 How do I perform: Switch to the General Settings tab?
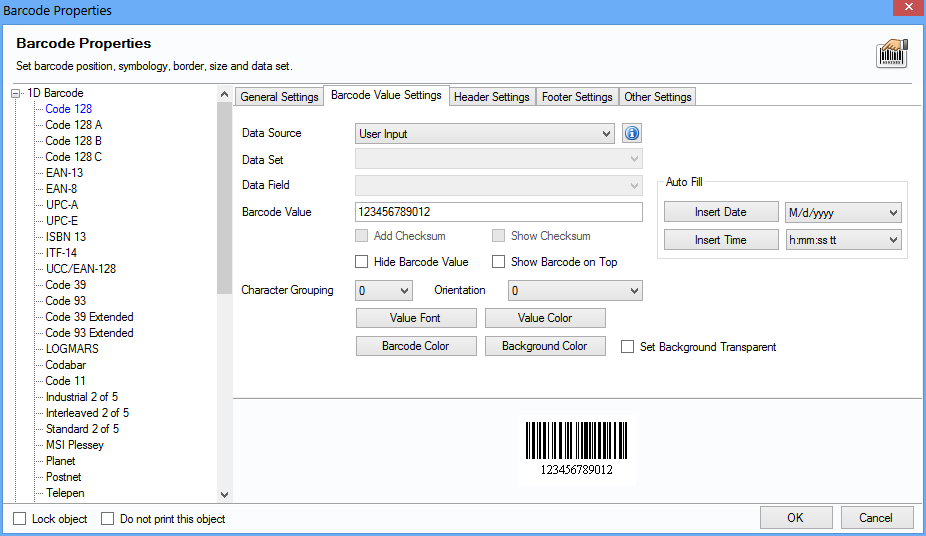279,97
